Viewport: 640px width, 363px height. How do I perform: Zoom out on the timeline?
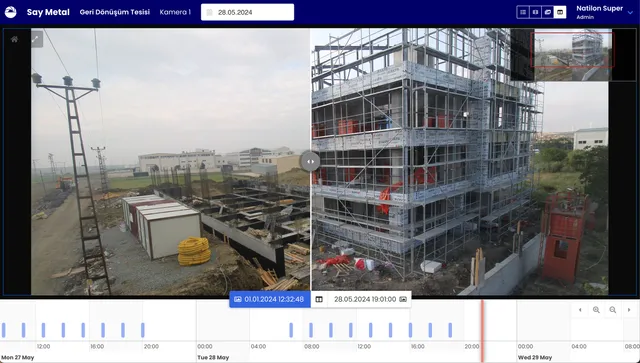tap(613, 310)
